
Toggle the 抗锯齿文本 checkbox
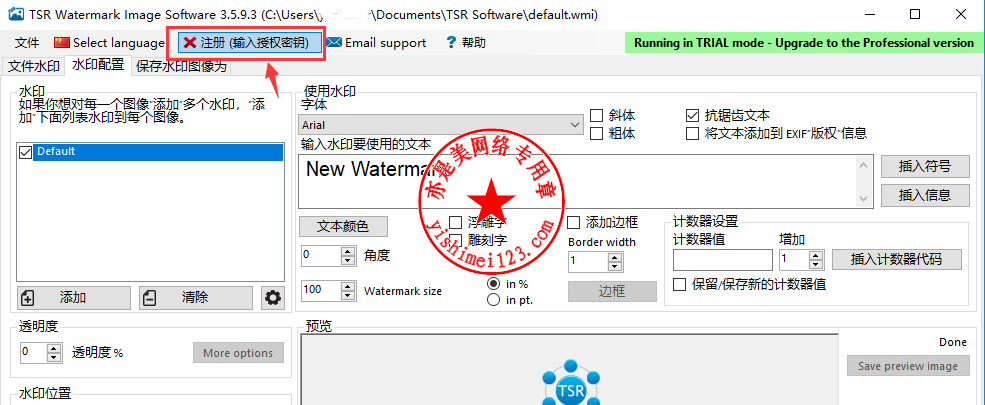tap(692, 116)
